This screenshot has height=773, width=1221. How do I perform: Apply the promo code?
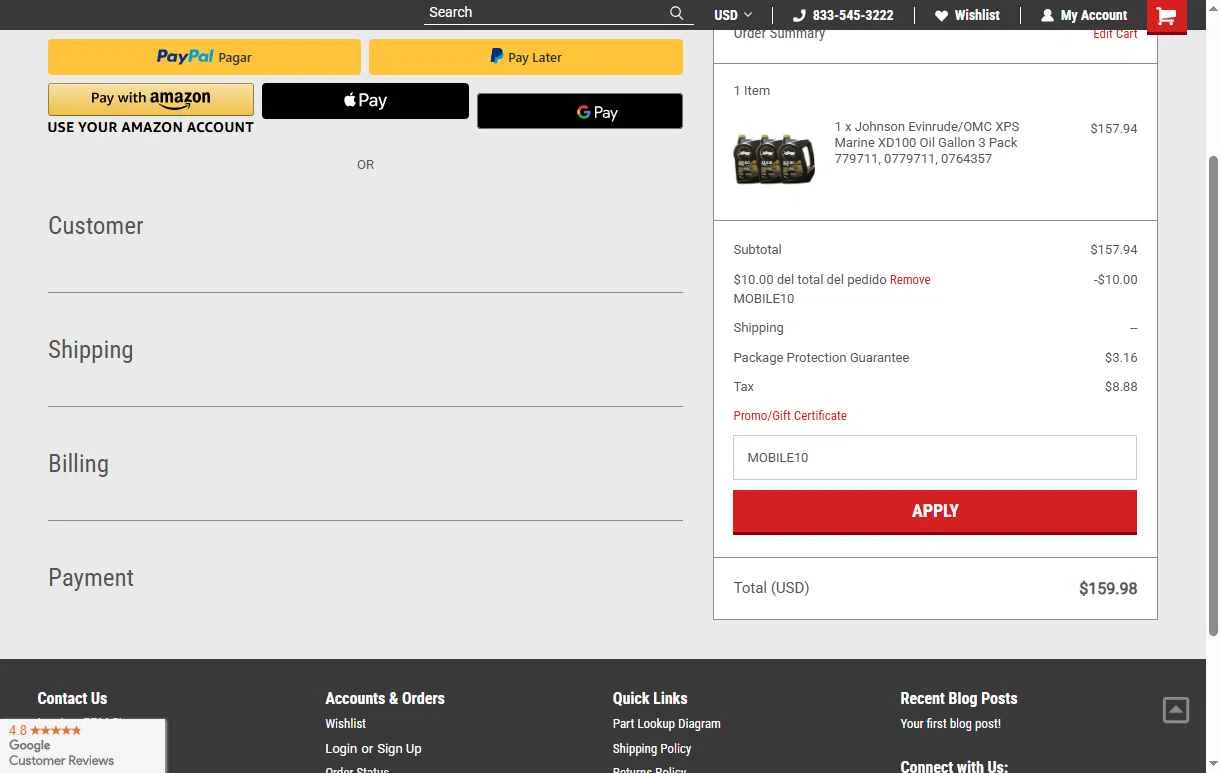click(935, 511)
